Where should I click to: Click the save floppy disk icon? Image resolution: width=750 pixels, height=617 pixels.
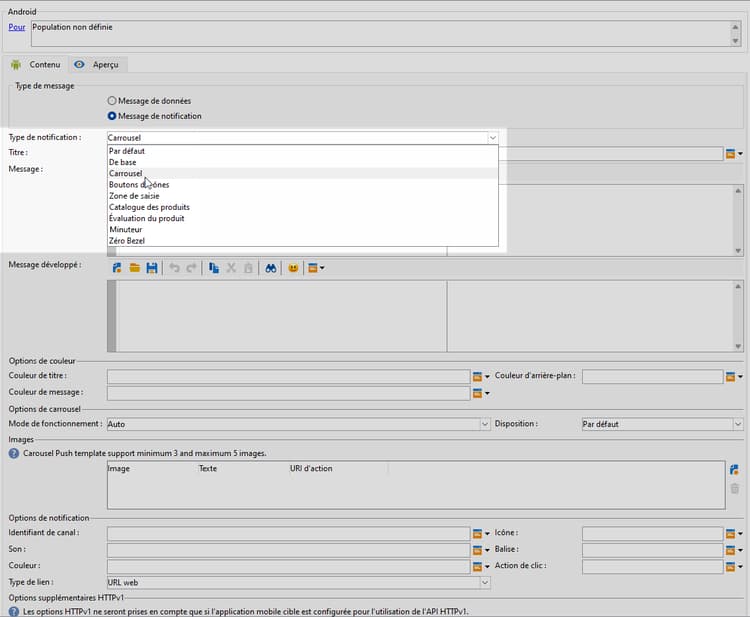tap(152, 268)
